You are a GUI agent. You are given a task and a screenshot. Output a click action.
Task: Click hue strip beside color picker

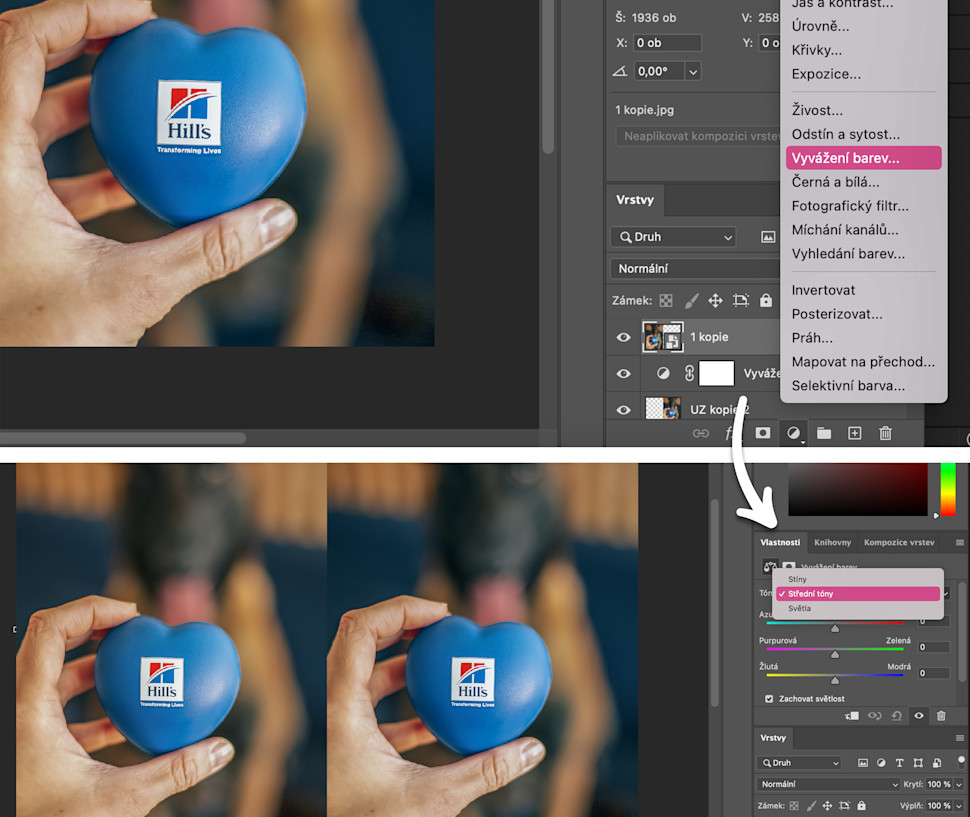948,489
